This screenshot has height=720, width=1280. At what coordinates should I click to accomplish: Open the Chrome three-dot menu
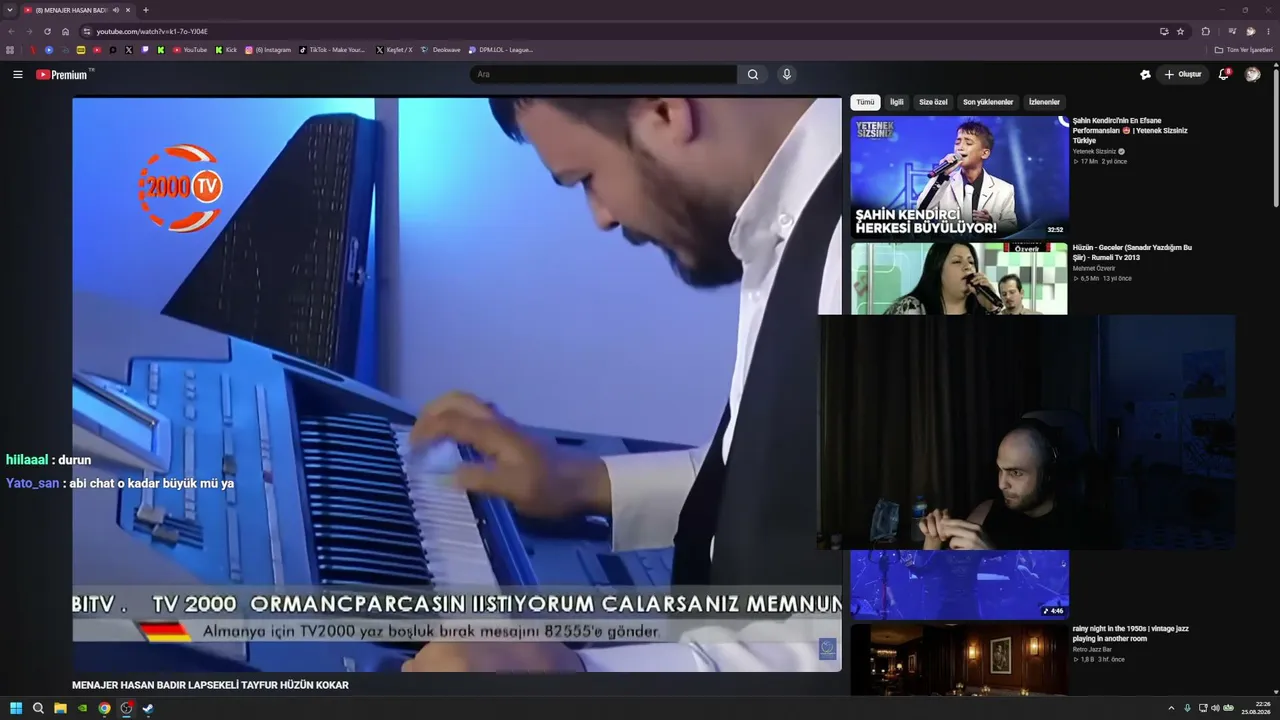pos(1268,31)
